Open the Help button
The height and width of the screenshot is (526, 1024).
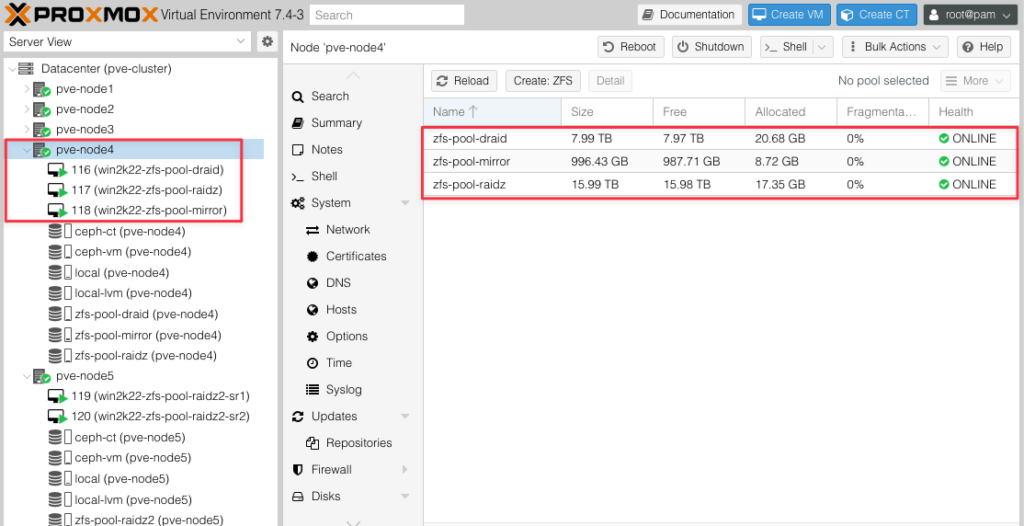pyautogui.click(x=984, y=47)
